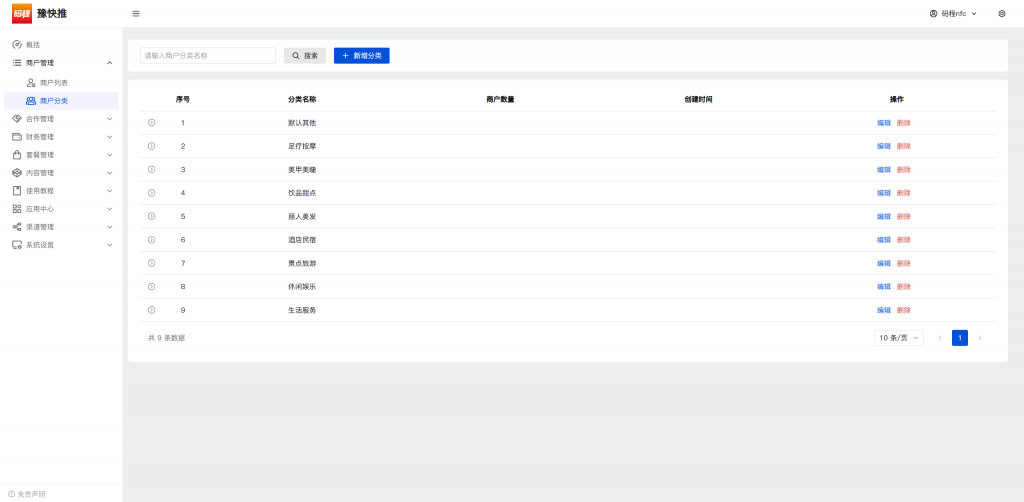This screenshot has width=1024, height=502.
Task: Click the 豫快推 logo image
Action: click(x=22, y=13)
